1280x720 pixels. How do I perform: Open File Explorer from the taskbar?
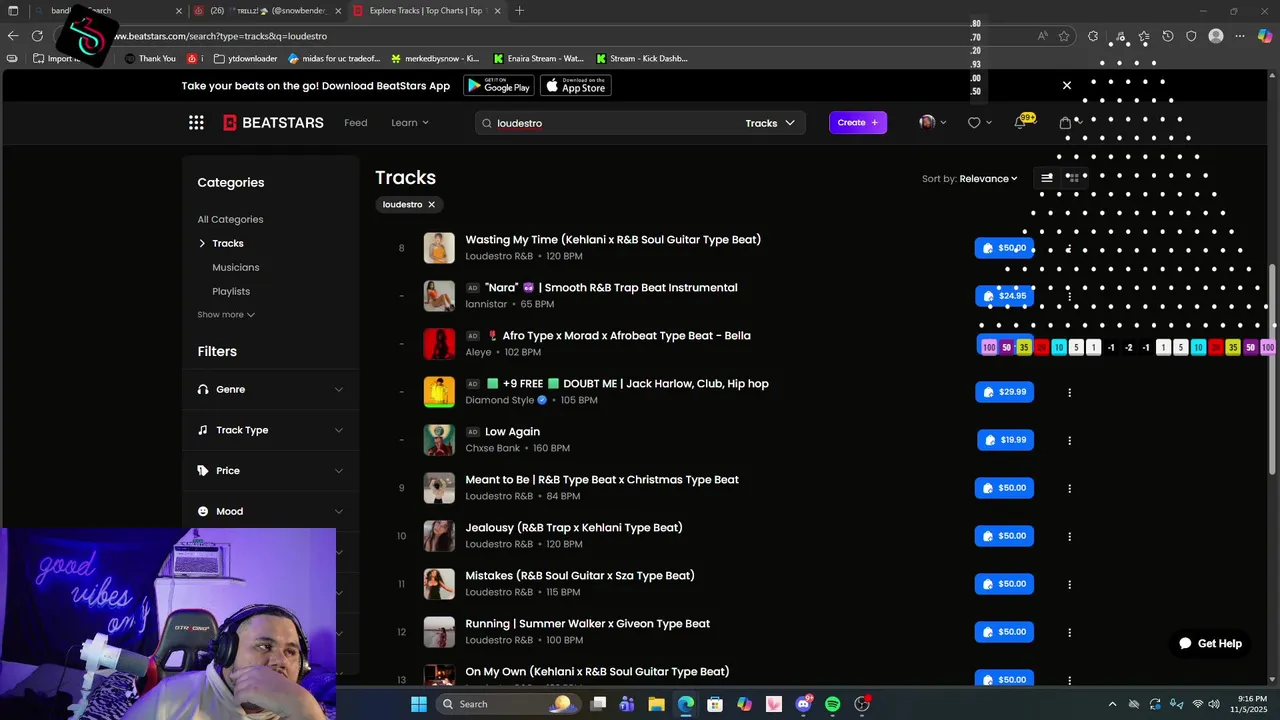657,704
